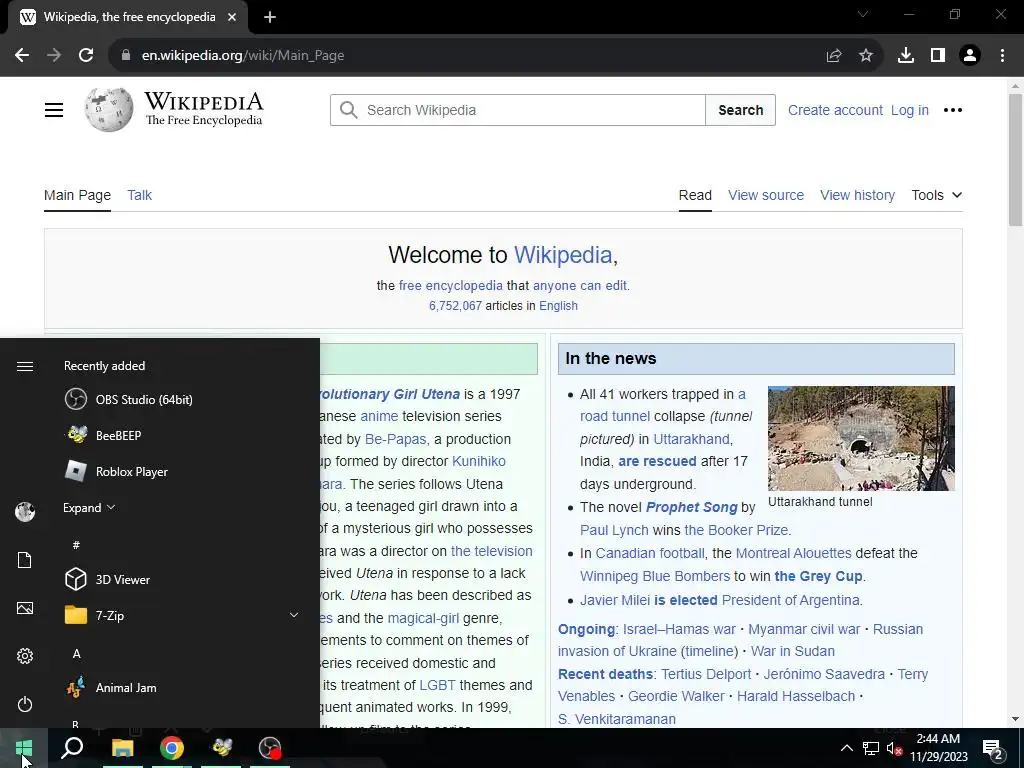Click the browser address bar URL
The height and width of the screenshot is (768, 1024).
[243, 56]
